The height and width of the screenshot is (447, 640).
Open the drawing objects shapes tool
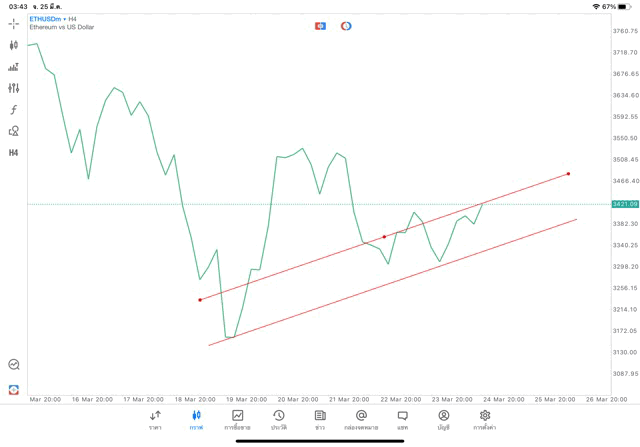tap(14, 131)
